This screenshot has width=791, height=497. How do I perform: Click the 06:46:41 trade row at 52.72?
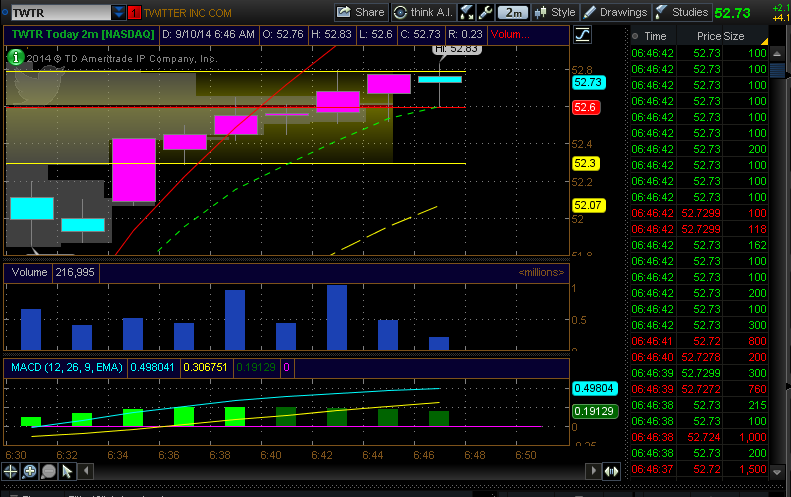tap(699, 341)
